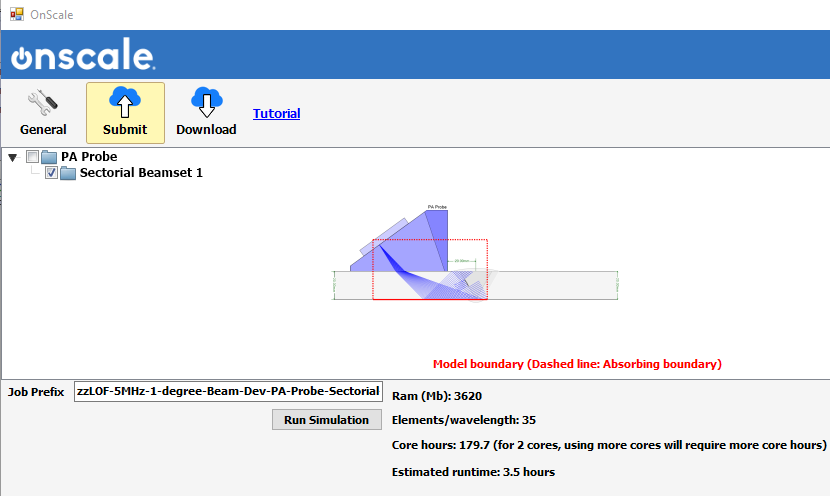The height and width of the screenshot is (496, 830).
Task: Select the PA Probe tree label
Action: pyautogui.click(x=89, y=157)
